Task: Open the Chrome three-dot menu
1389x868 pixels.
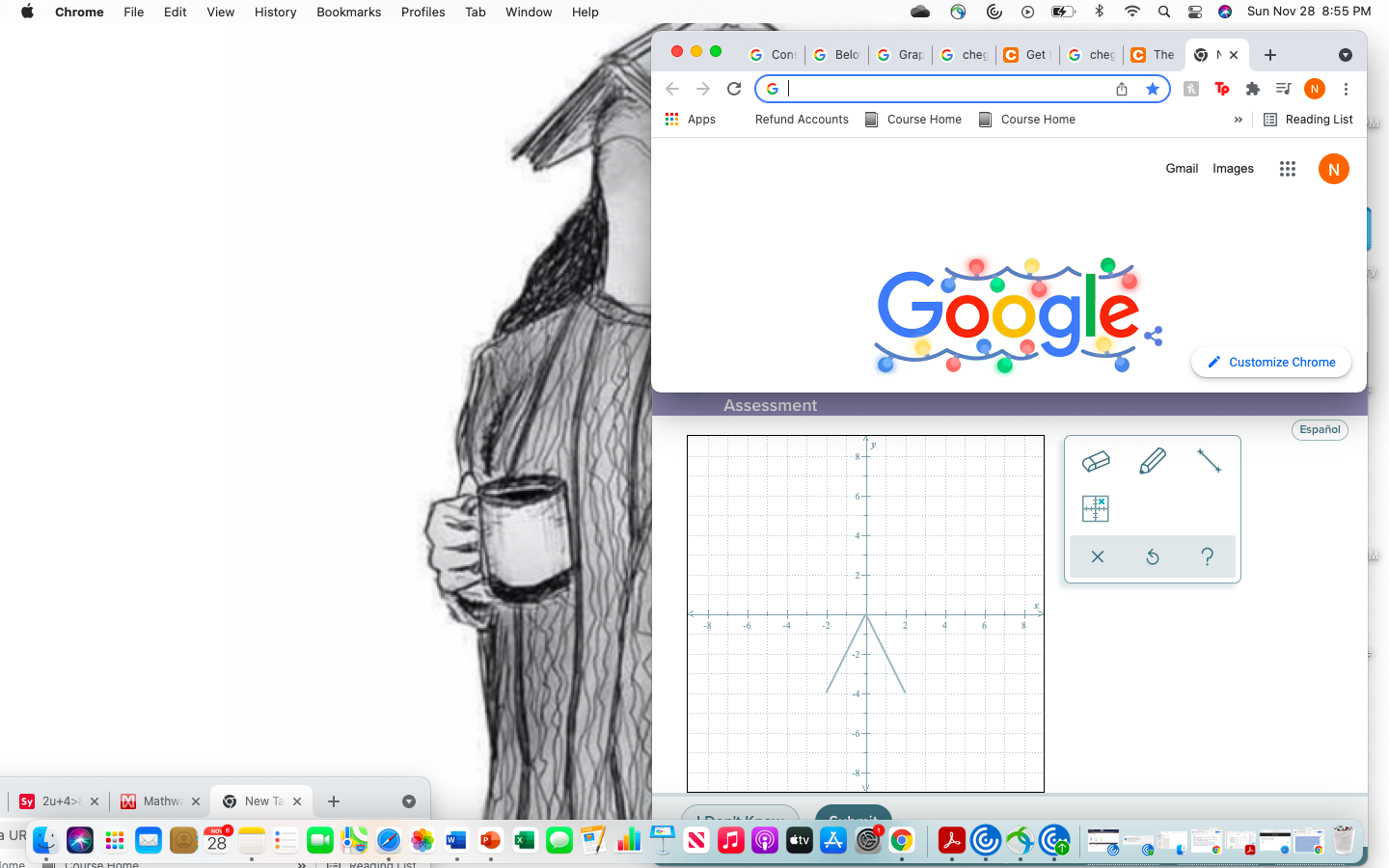Action: tap(1346, 88)
